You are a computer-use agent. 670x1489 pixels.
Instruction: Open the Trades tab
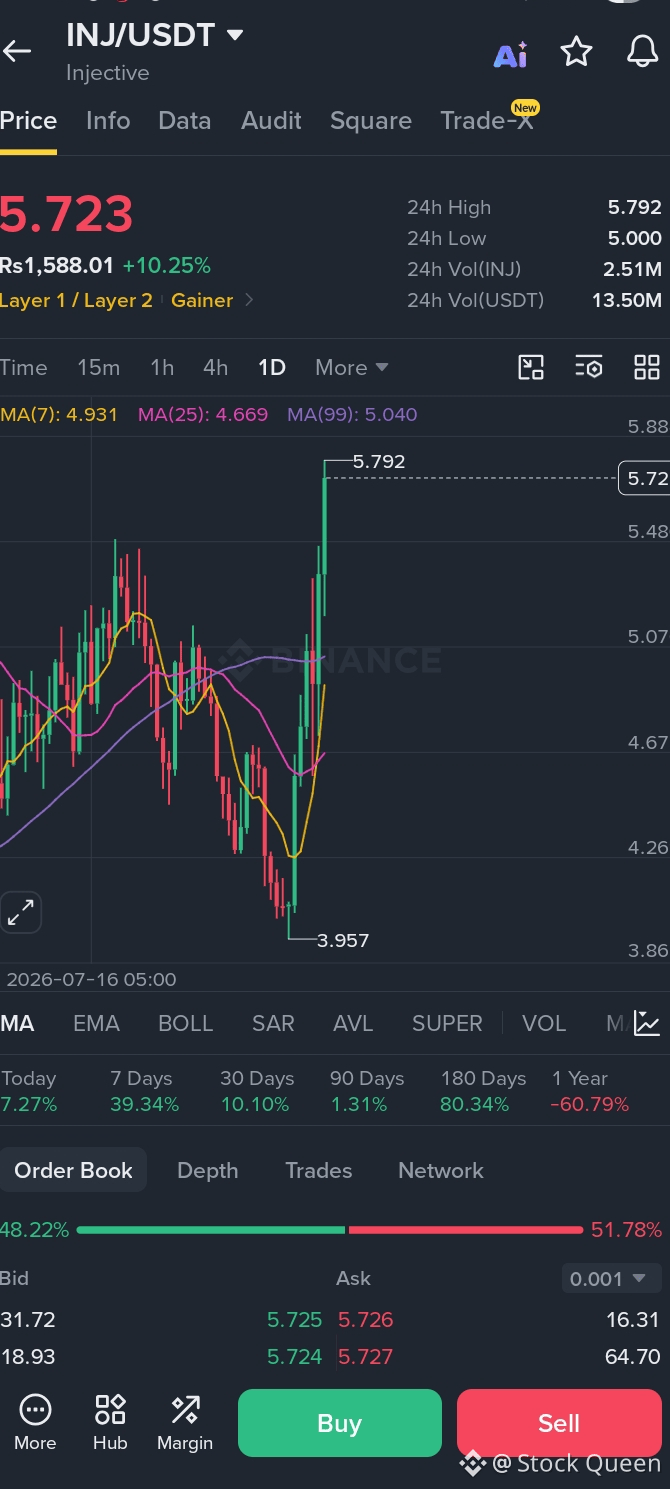point(318,1170)
